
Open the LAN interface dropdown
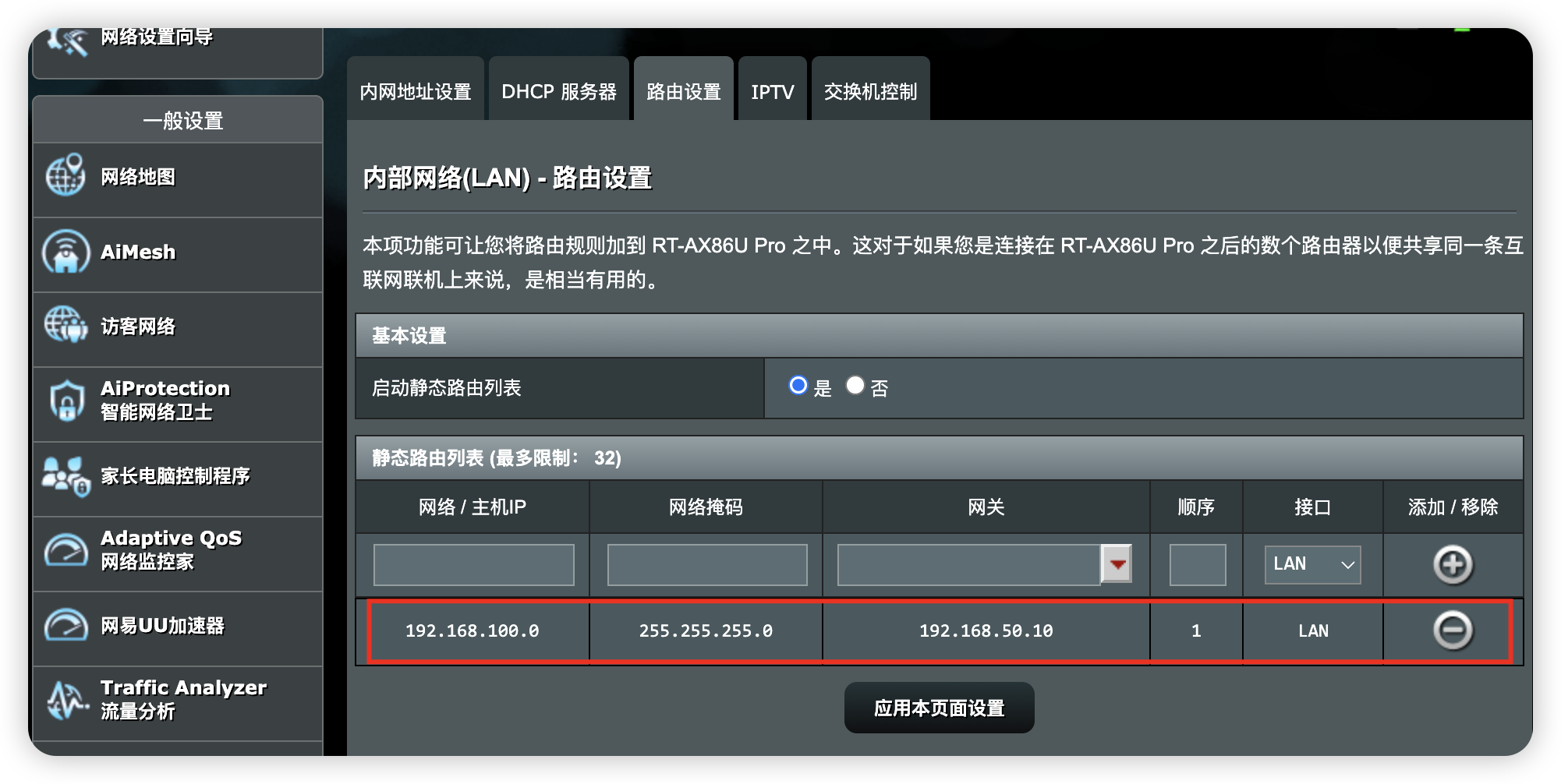click(x=1312, y=564)
